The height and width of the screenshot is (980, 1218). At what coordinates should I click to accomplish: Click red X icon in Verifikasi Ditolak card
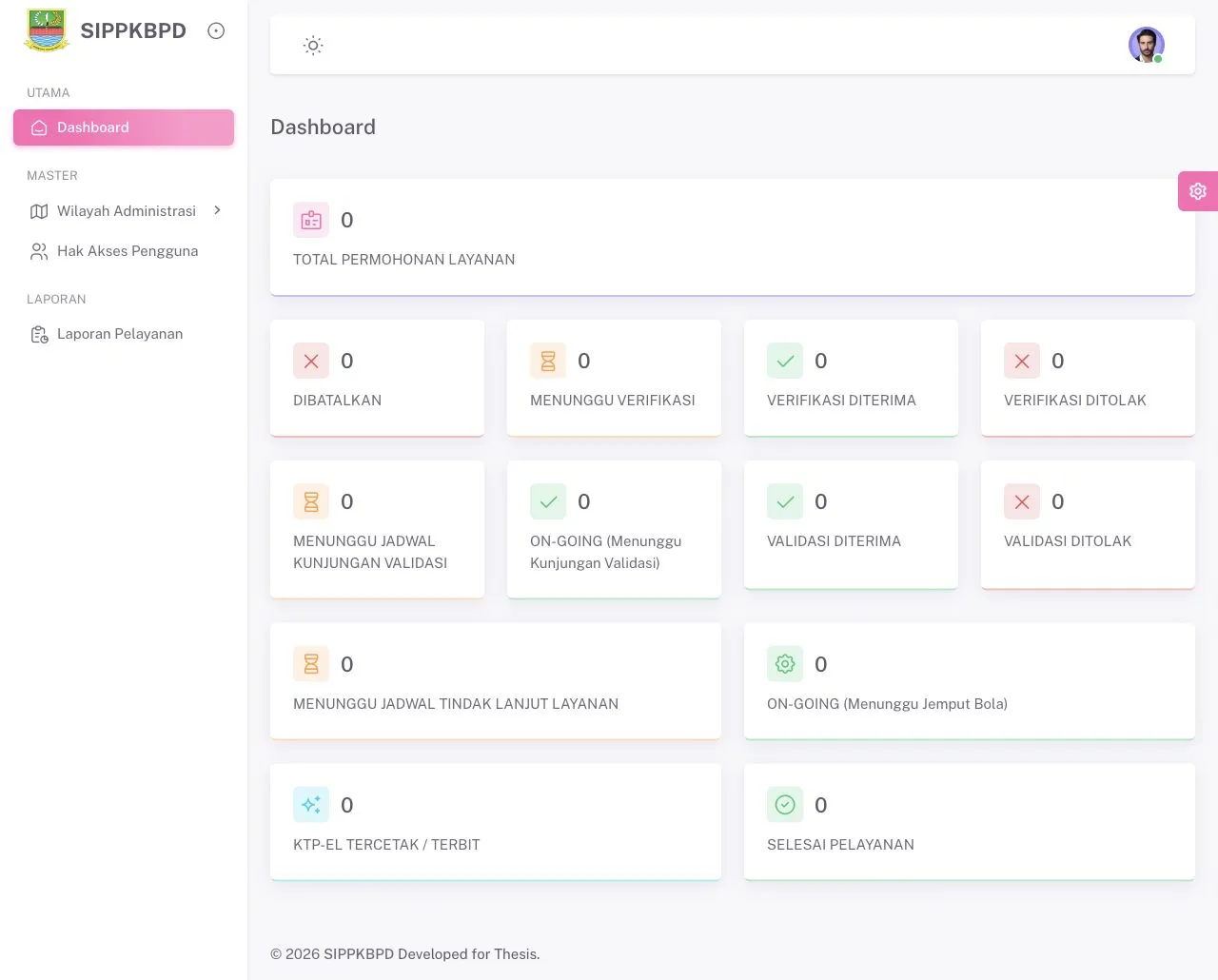pyautogui.click(x=1022, y=361)
